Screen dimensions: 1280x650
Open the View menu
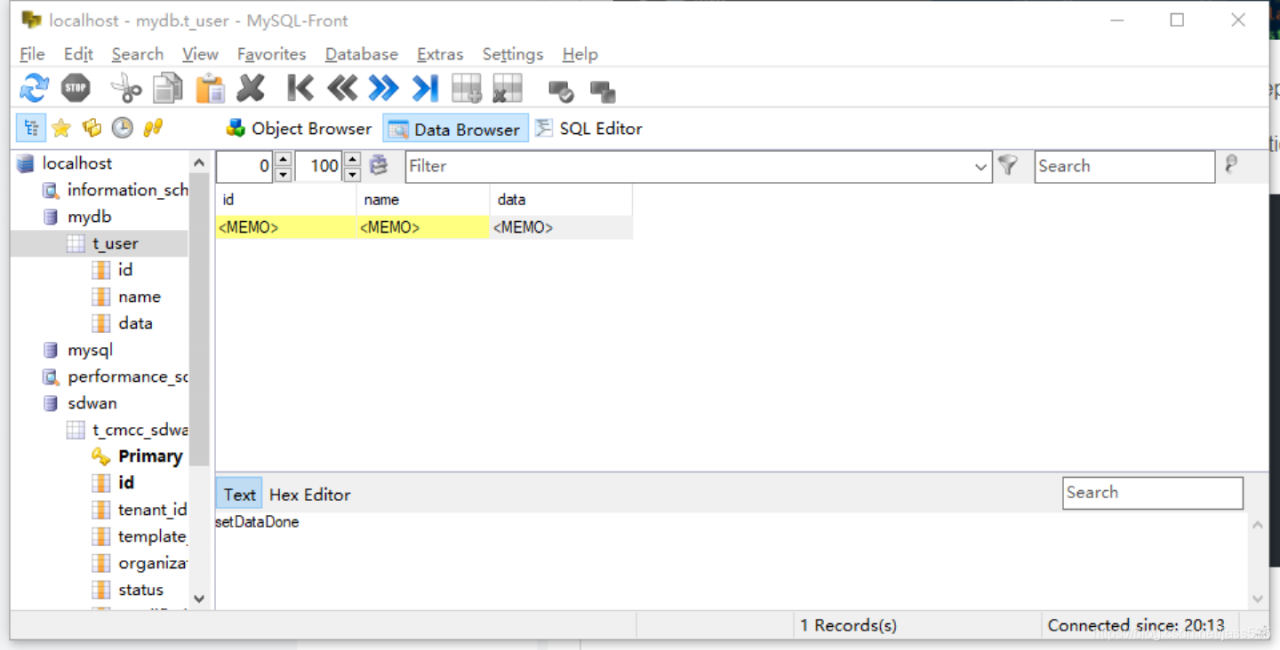pyautogui.click(x=200, y=54)
